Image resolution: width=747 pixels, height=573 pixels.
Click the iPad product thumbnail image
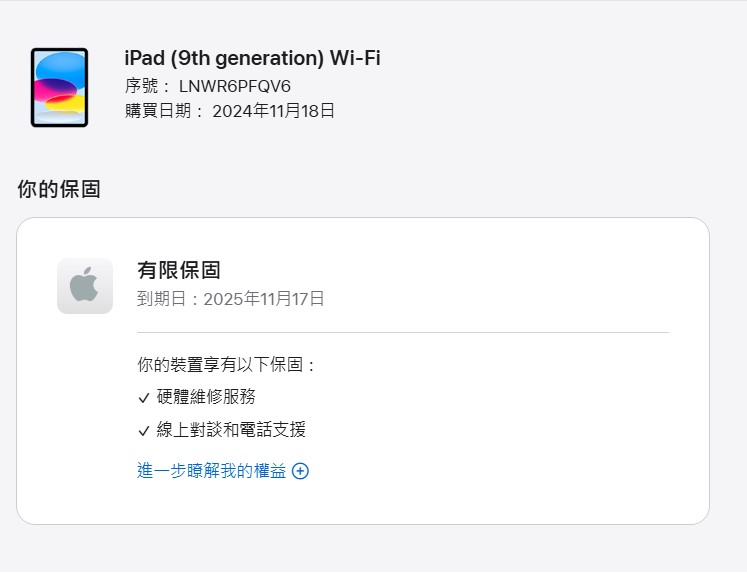[x=59, y=87]
